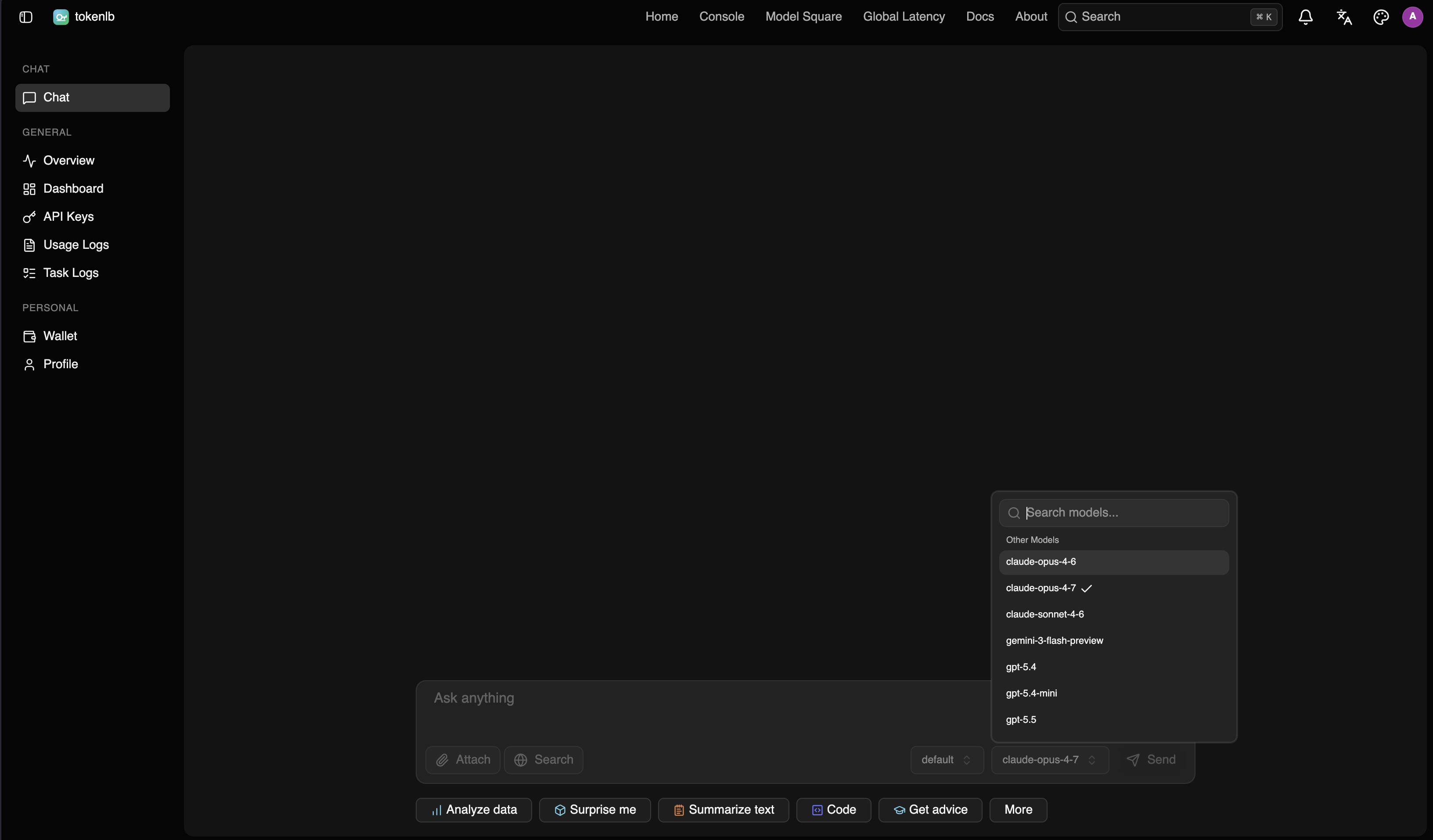The width and height of the screenshot is (1433, 840).
Task: Open Docs in top navigation
Action: click(x=980, y=17)
